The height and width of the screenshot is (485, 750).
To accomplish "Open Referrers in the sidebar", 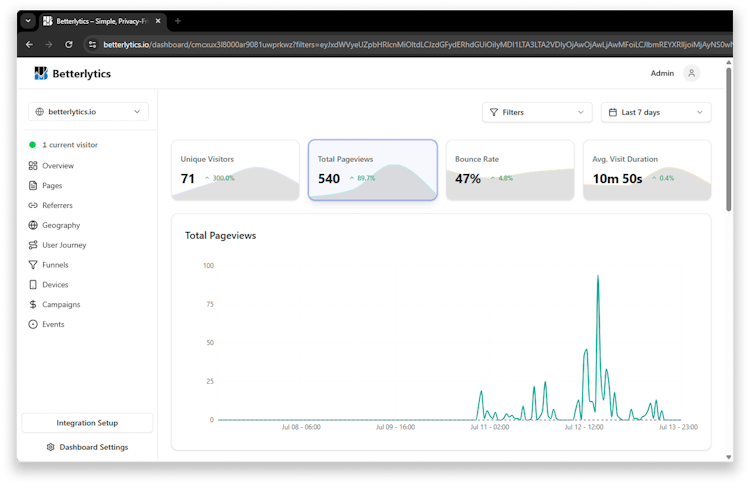I will (57, 205).
